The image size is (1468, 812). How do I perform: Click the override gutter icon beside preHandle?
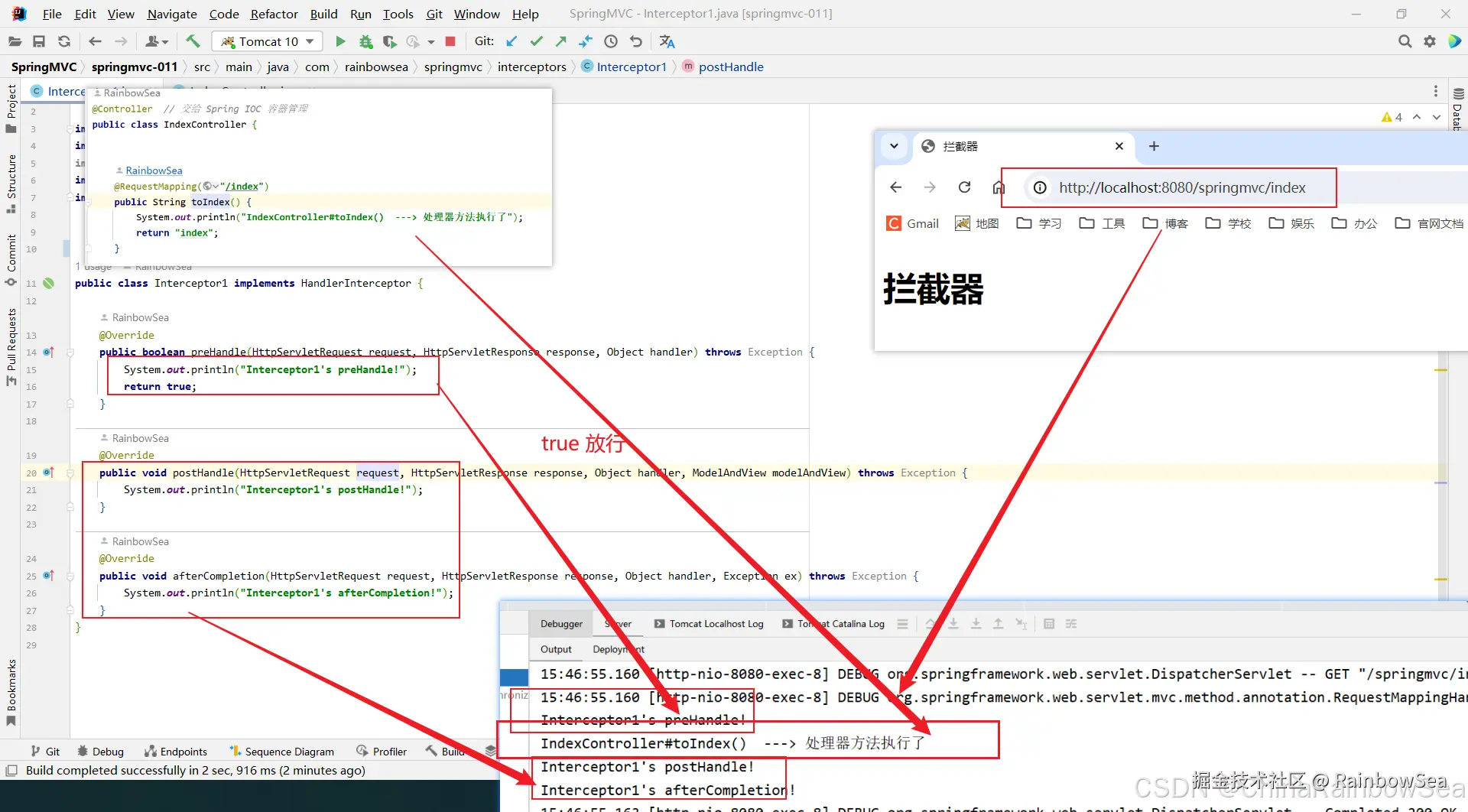(x=49, y=352)
